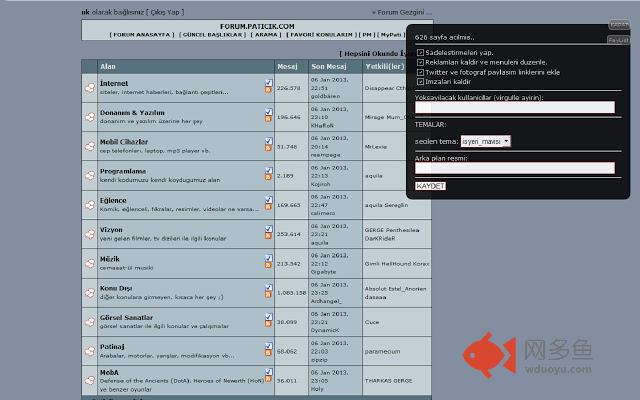640x400 pixels.
Task: Open the MobA forum
Action: click(x=109, y=373)
